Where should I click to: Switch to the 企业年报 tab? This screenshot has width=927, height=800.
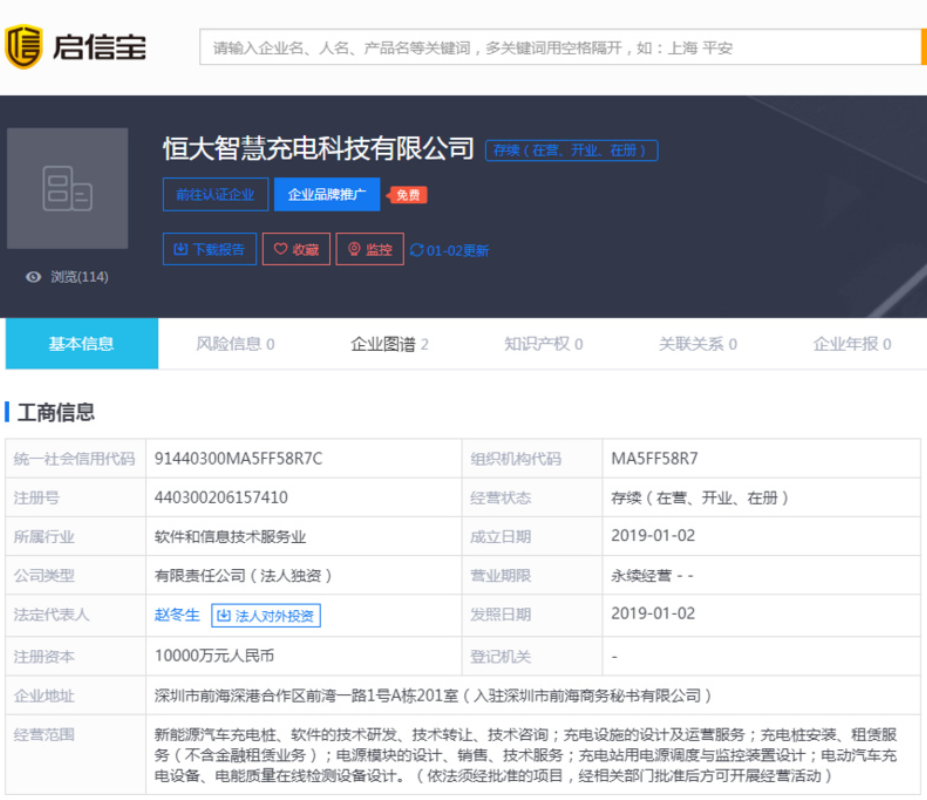(x=845, y=343)
